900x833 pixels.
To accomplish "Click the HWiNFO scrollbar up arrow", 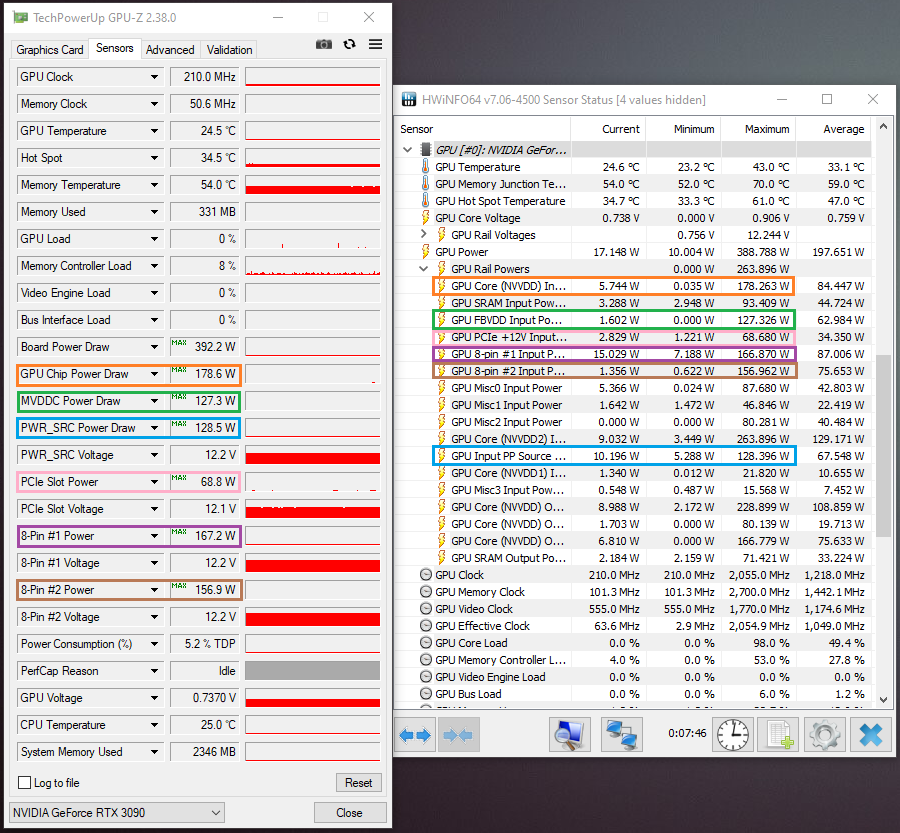I will (883, 126).
